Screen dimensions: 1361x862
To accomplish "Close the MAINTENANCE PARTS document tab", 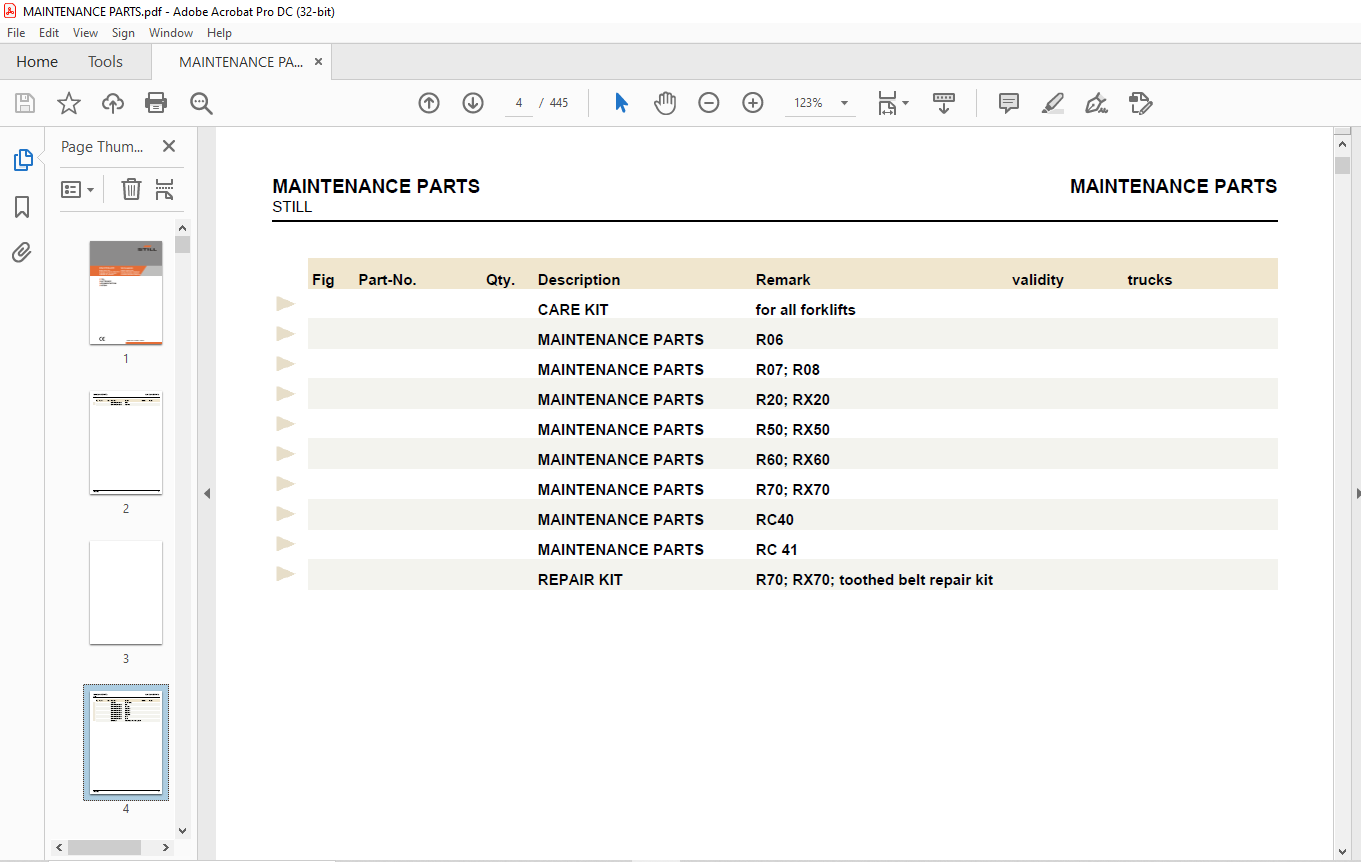I will coord(318,62).
